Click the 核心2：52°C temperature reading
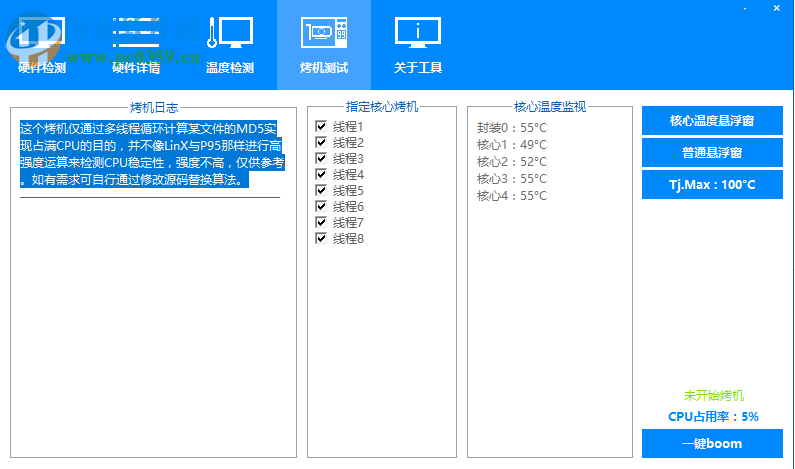795x469 pixels. [512, 162]
